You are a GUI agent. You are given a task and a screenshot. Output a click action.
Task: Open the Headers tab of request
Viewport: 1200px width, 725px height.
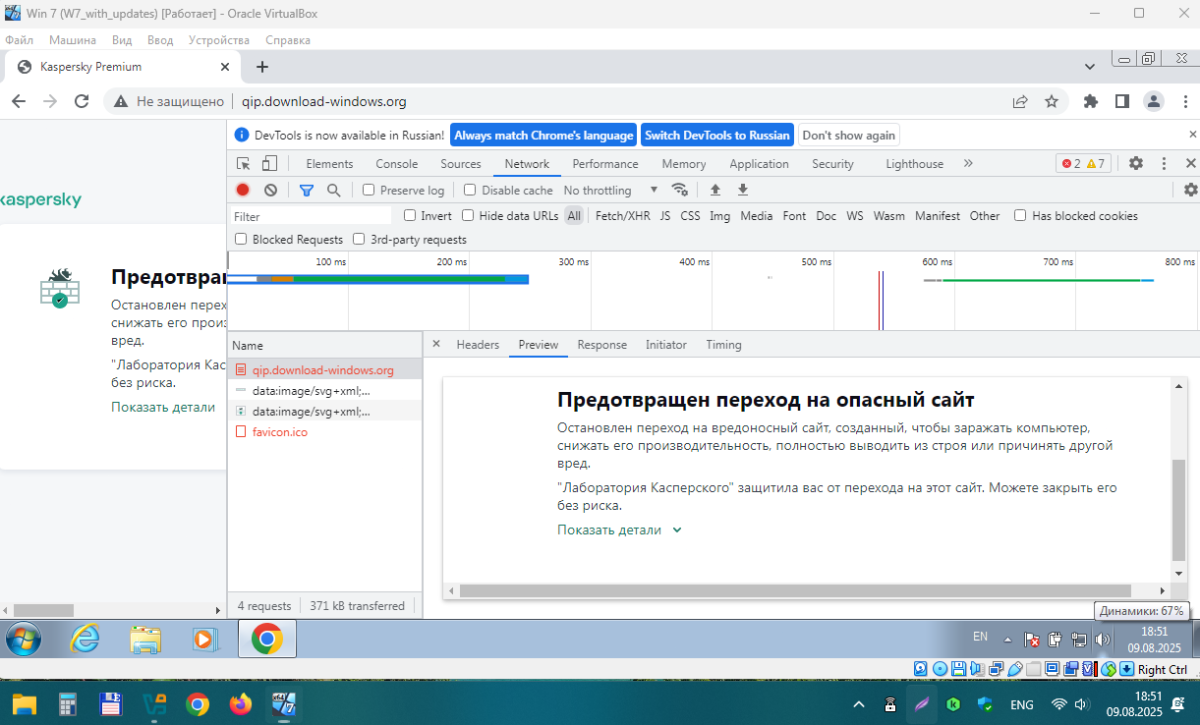click(x=478, y=344)
